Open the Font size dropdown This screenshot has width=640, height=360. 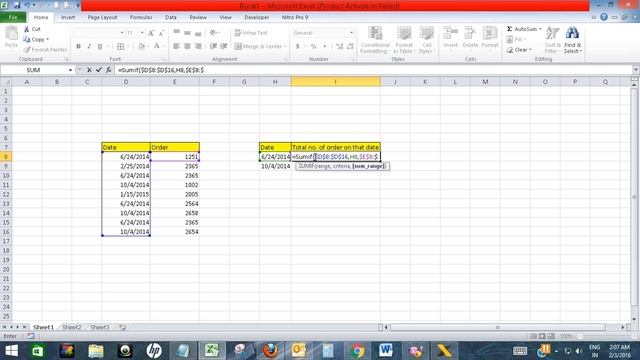coord(142,33)
